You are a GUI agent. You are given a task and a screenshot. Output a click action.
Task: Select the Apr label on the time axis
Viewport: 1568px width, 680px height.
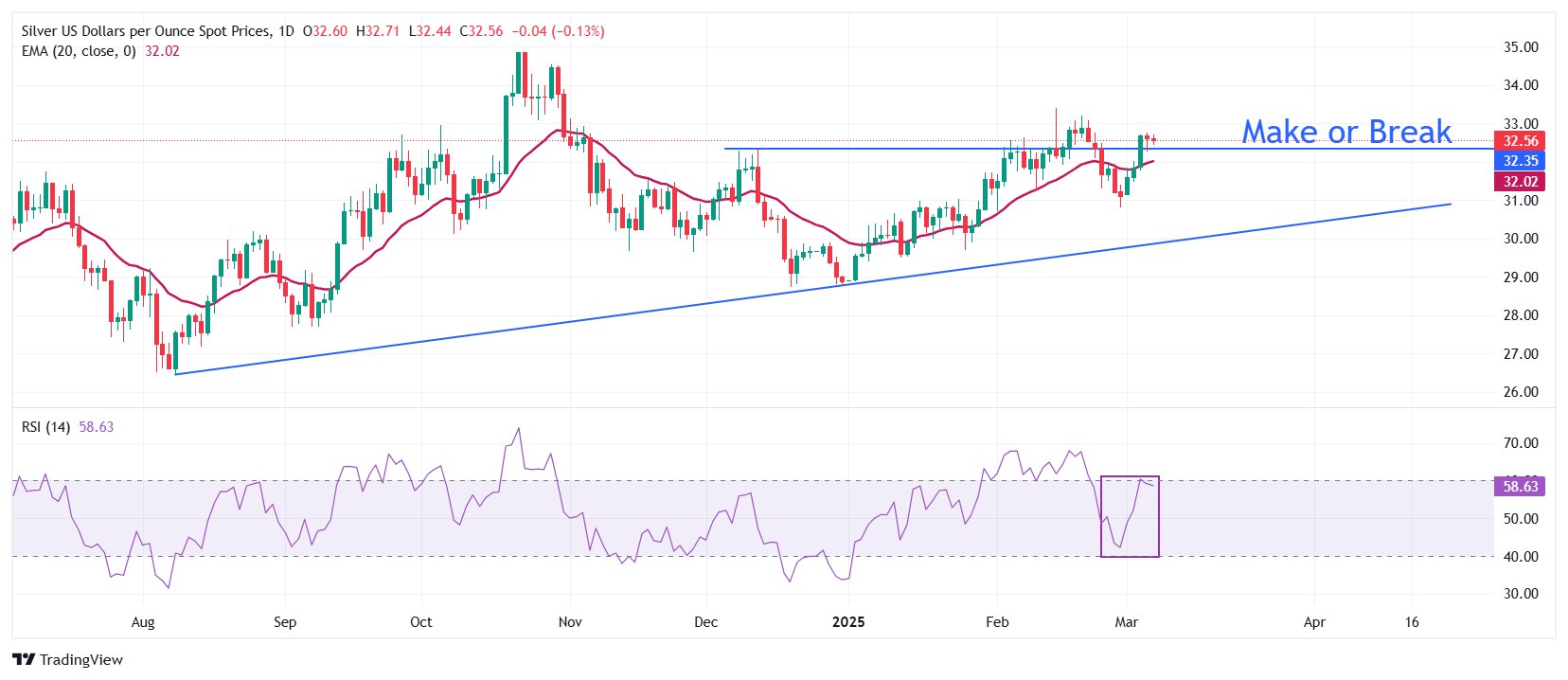coord(1313,622)
